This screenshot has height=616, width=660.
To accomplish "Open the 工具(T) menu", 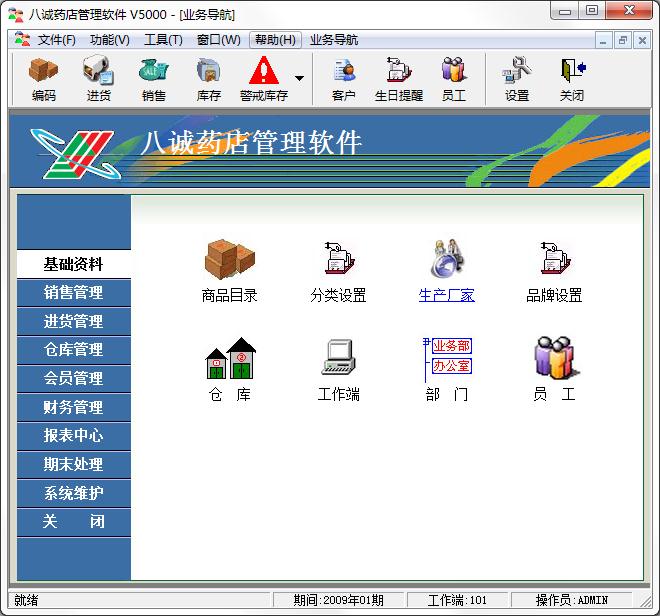I will click(163, 40).
